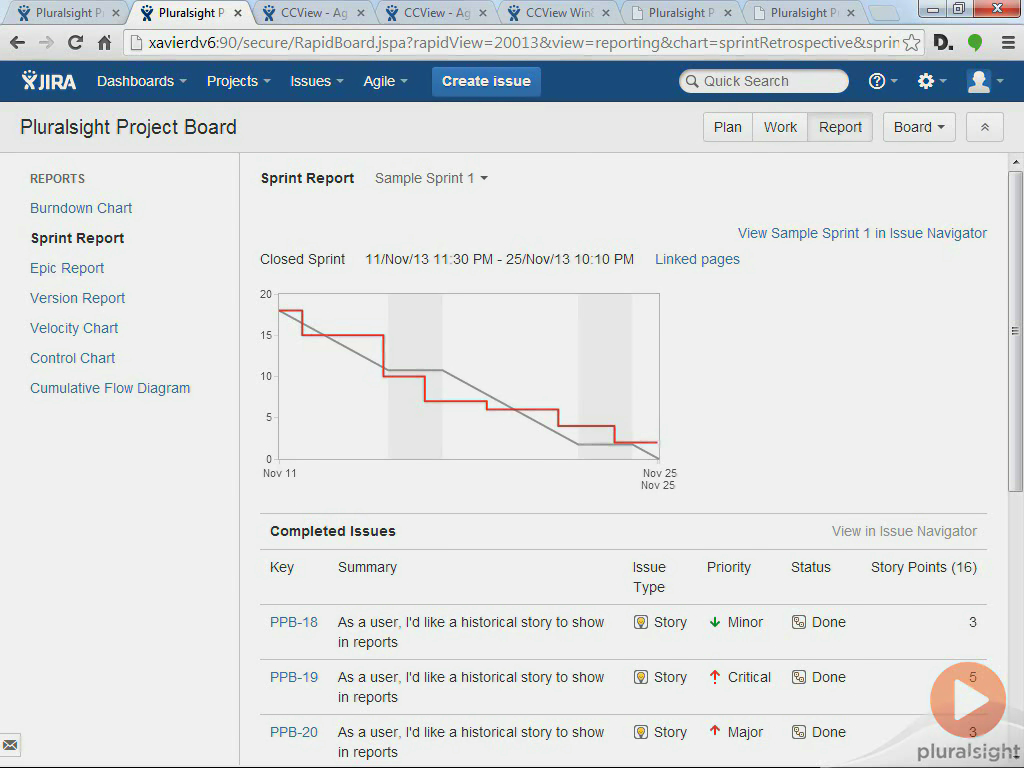The height and width of the screenshot is (768, 1024).
Task: Click the JIRA logo
Action: pos(49,81)
